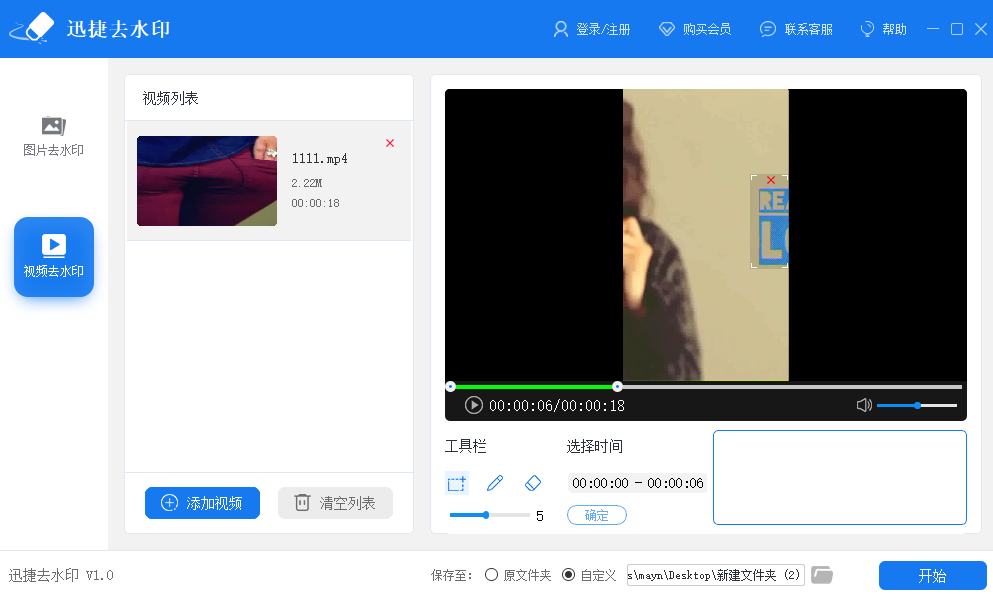Delete the watermark selection box with red X
This screenshot has height=598, width=993.
click(x=771, y=181)
